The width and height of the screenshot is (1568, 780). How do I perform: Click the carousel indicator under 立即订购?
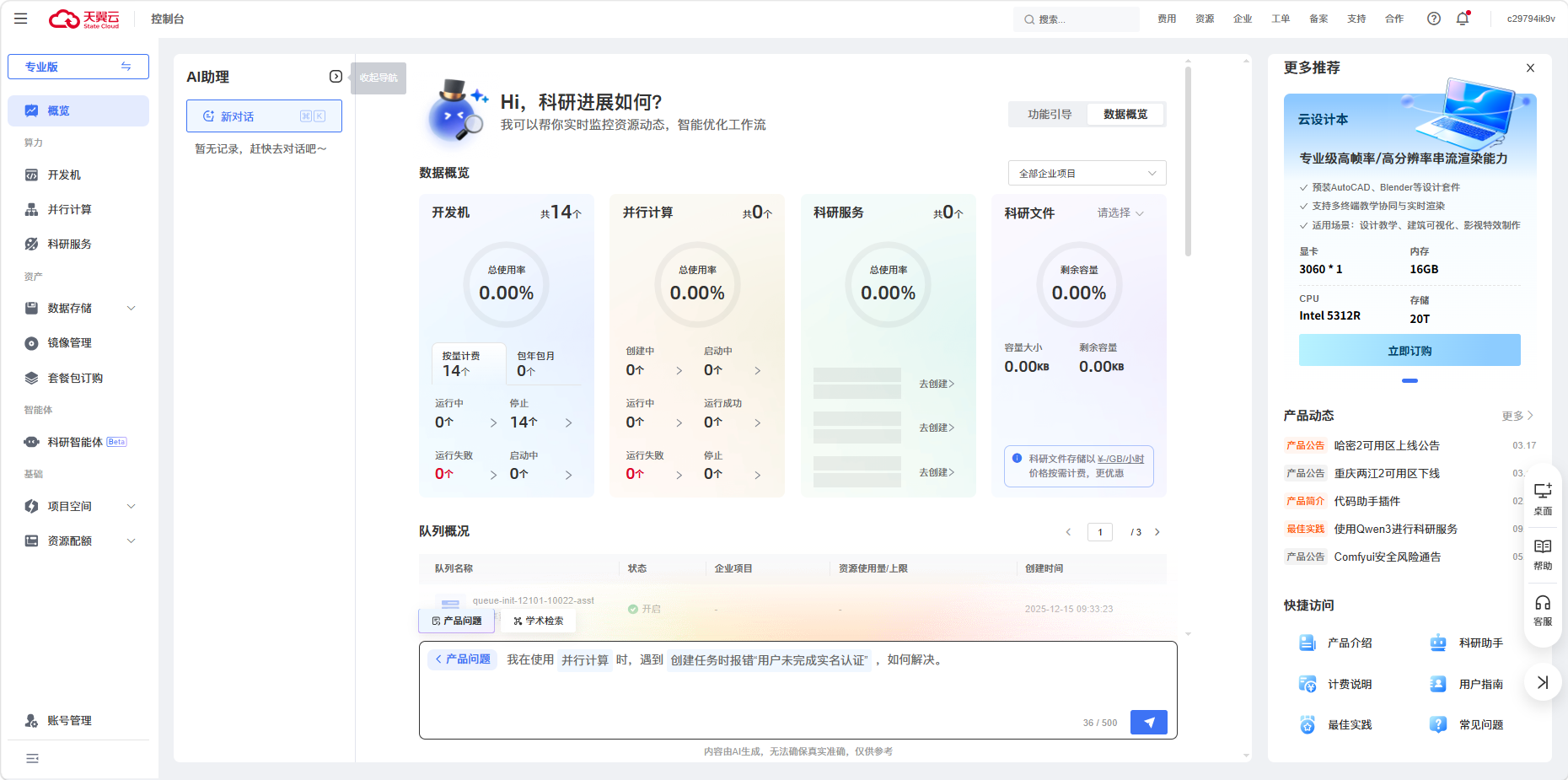[x=1410, y=381]
